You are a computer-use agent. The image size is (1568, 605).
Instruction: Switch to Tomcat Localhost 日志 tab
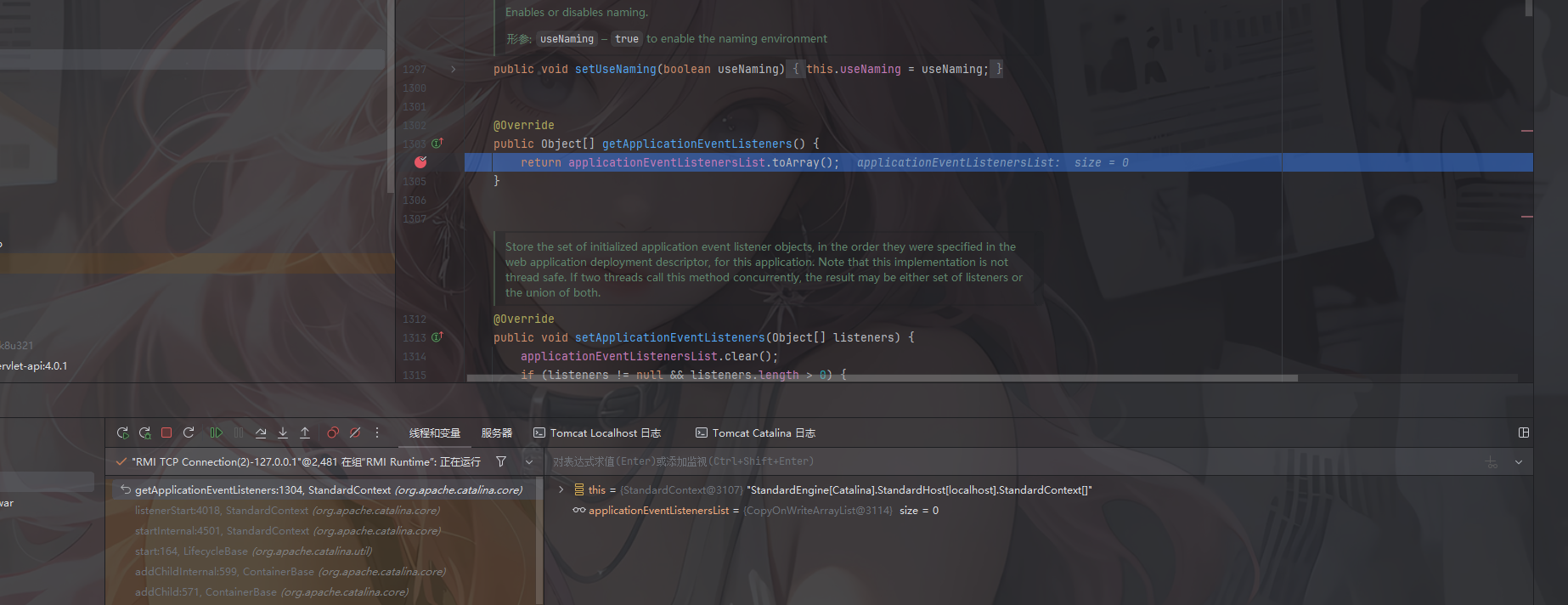(x=597, y=433)
